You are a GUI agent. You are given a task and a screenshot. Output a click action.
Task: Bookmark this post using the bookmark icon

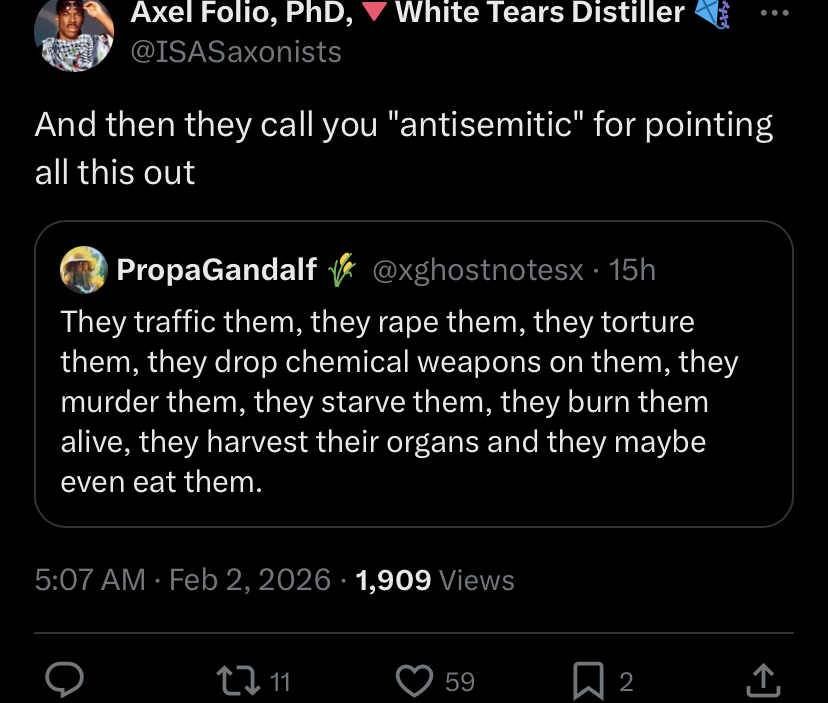click(x=587, y=681)
